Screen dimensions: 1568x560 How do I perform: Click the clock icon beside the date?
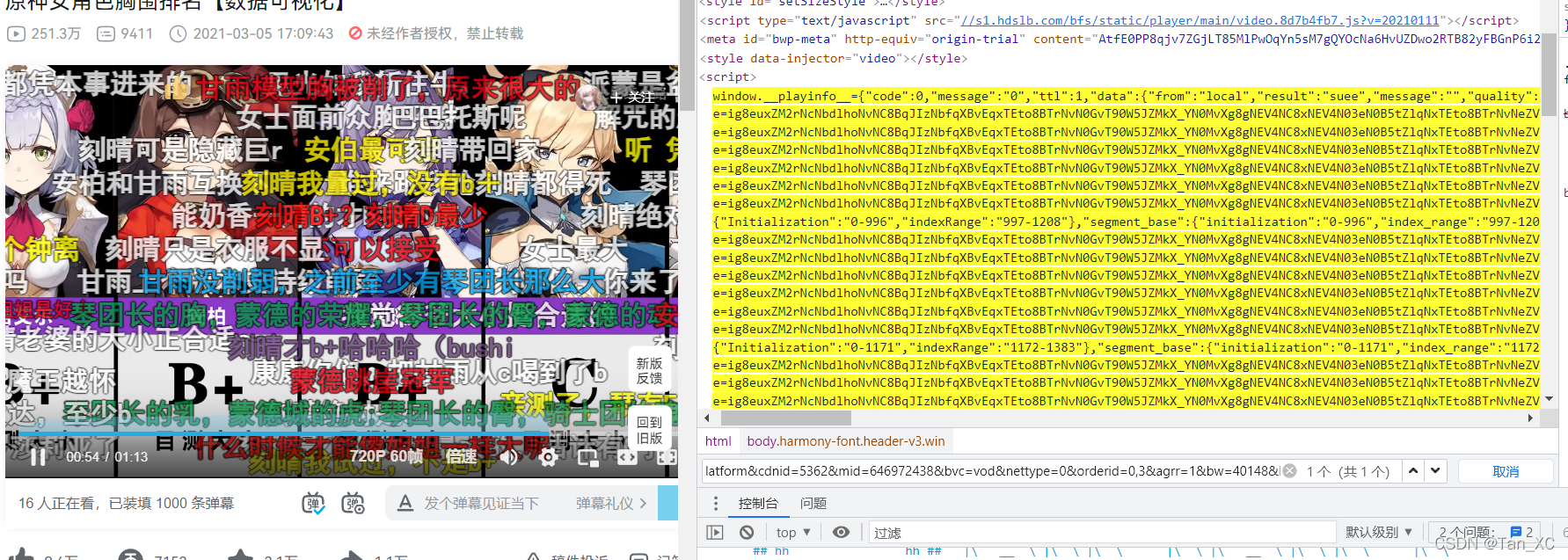coord(178,33)
